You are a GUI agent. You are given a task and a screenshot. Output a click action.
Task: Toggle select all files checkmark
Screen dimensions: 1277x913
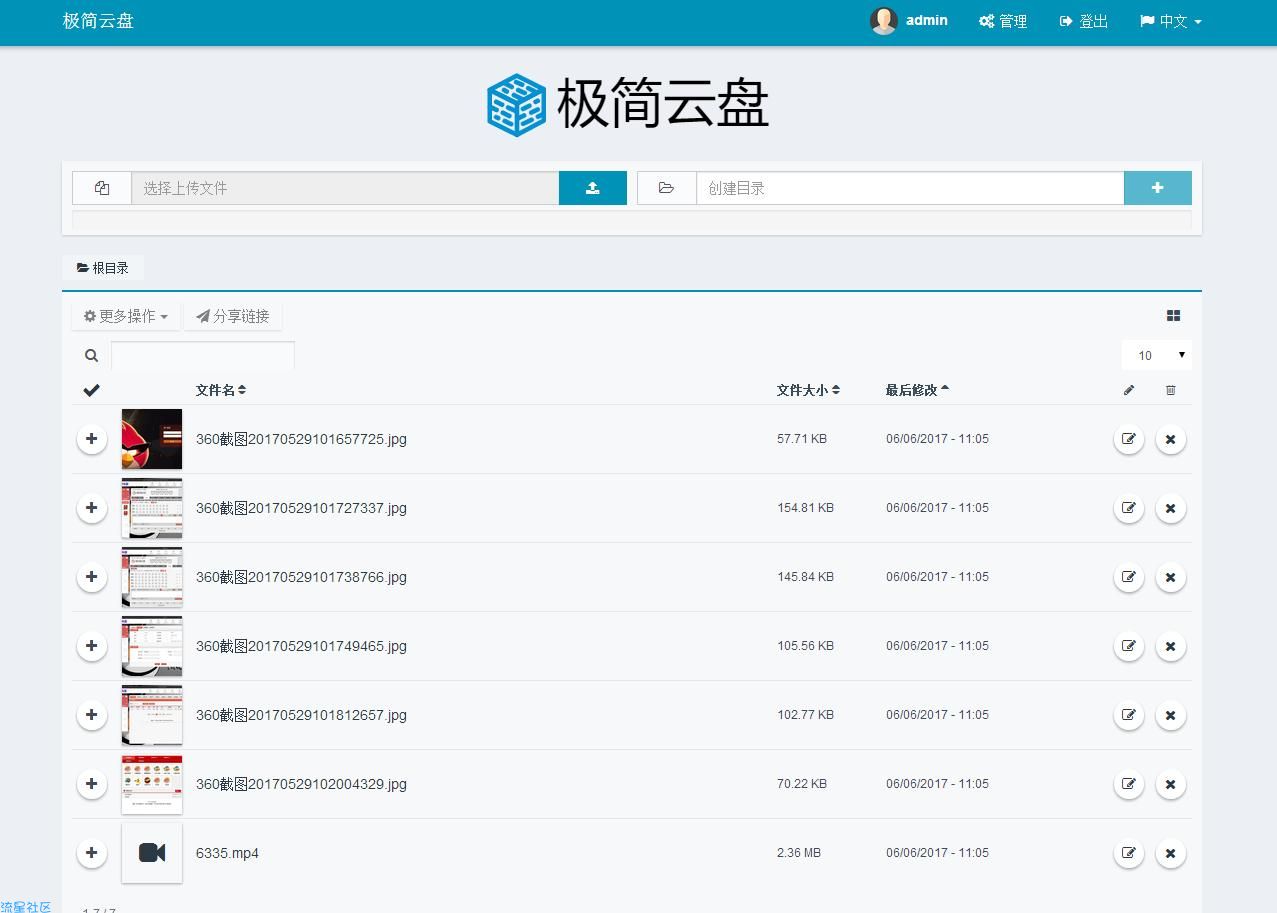point(91,390)
